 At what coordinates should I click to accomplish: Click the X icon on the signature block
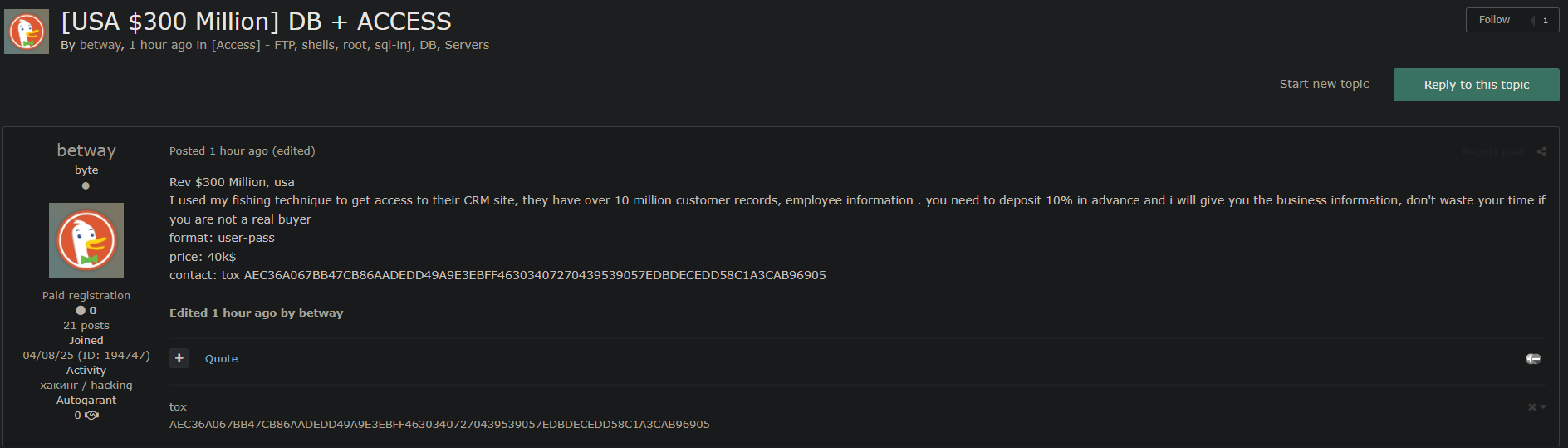click(x=1531, y=407)
